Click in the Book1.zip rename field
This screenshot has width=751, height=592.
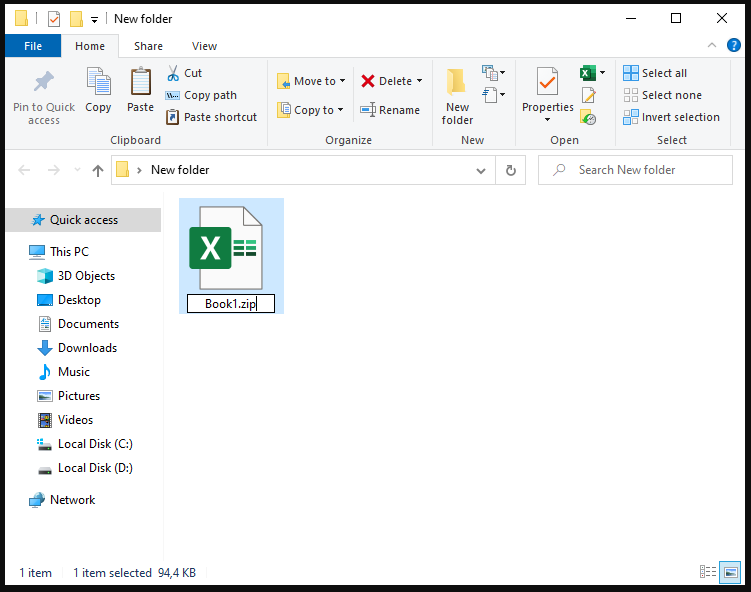tap(231, 304)
